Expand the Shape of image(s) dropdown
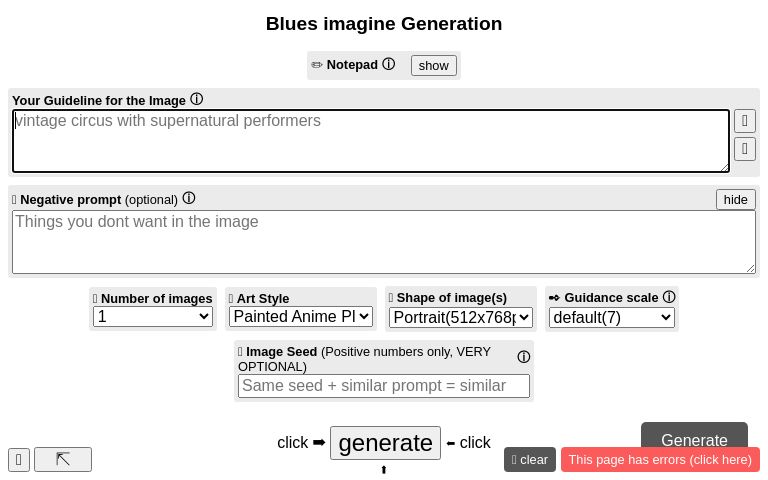This screenshot has height=480, width=768. click(460, 317)
